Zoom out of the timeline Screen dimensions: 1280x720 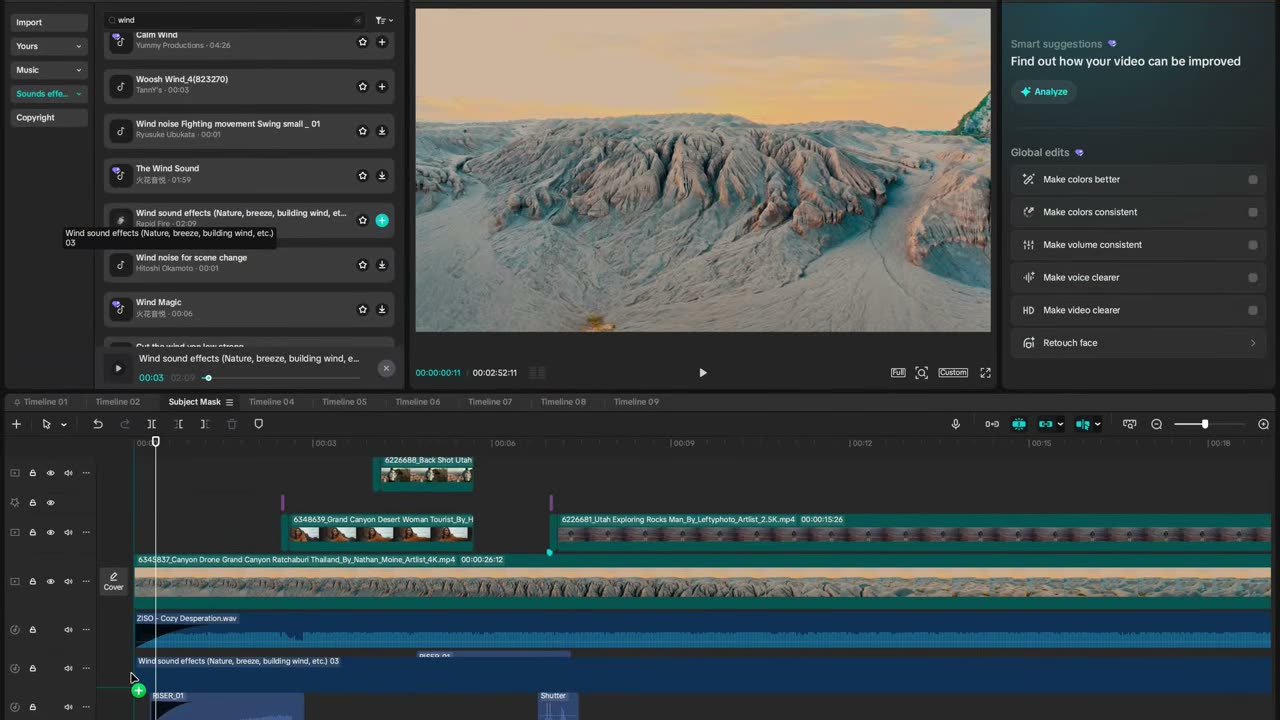coord(1157,424)
